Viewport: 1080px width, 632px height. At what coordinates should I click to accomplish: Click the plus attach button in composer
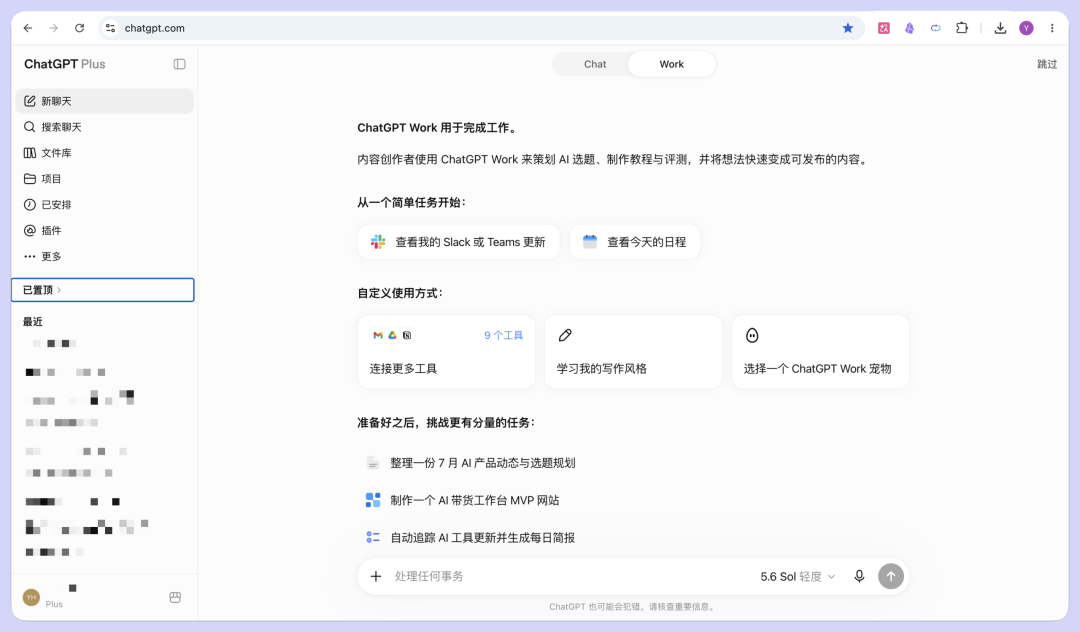pos(375,576)
